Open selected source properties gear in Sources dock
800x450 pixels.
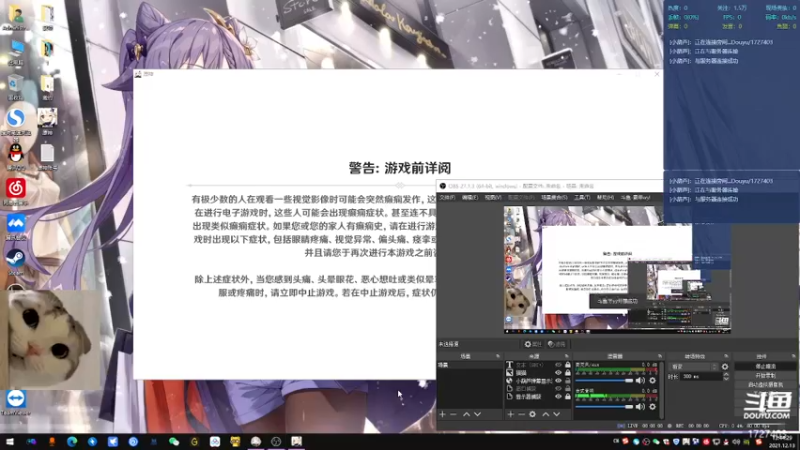tap(532, 414)
